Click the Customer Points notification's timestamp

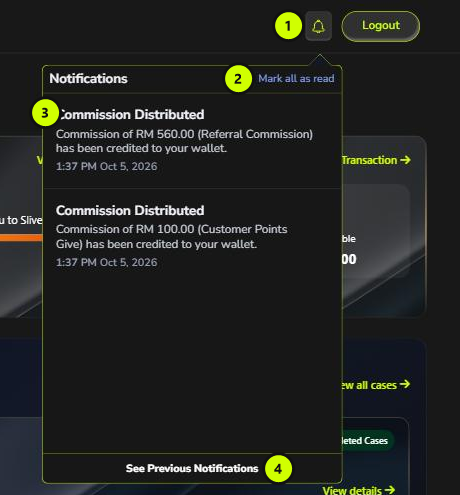tap(106, 262)
